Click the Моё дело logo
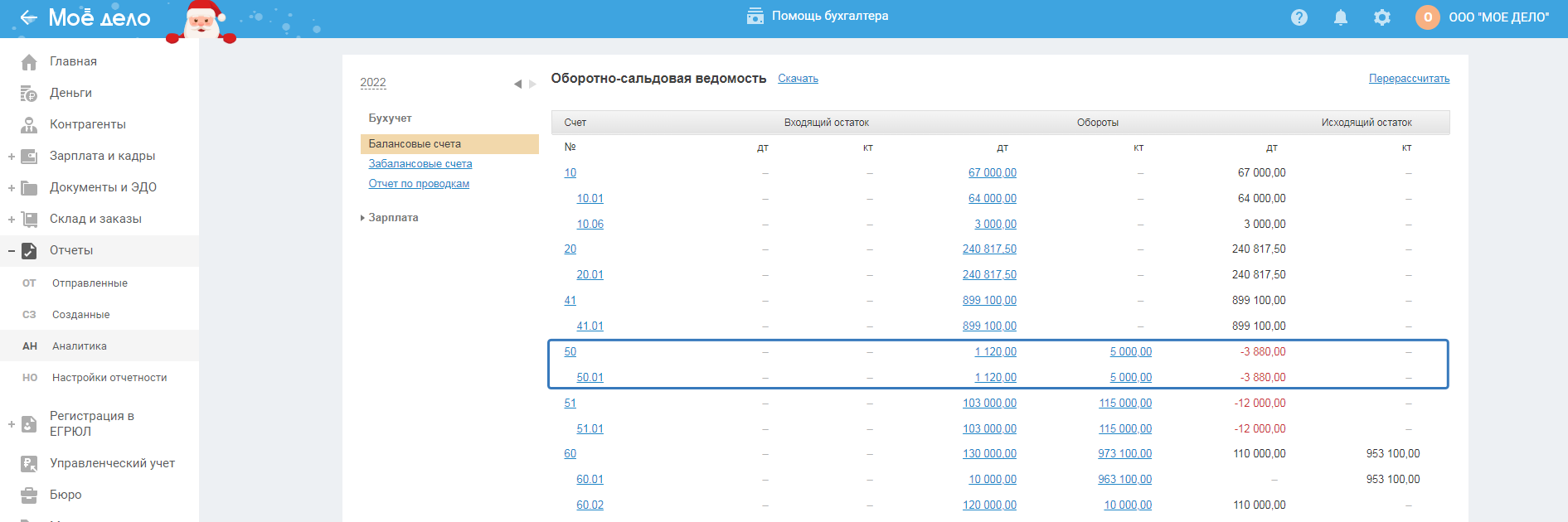 click(x=100, y=17)
